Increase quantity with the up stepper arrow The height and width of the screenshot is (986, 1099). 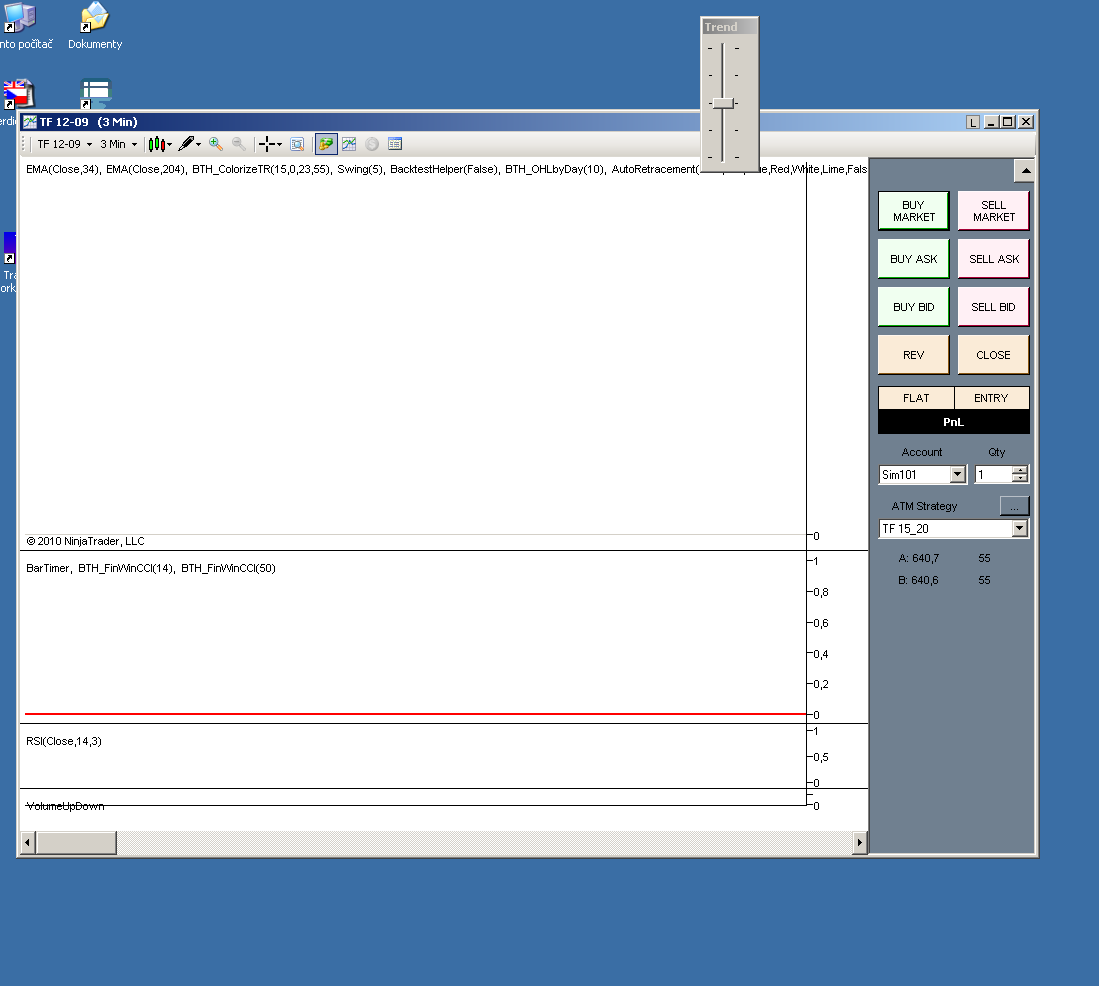pos(1020,470)
